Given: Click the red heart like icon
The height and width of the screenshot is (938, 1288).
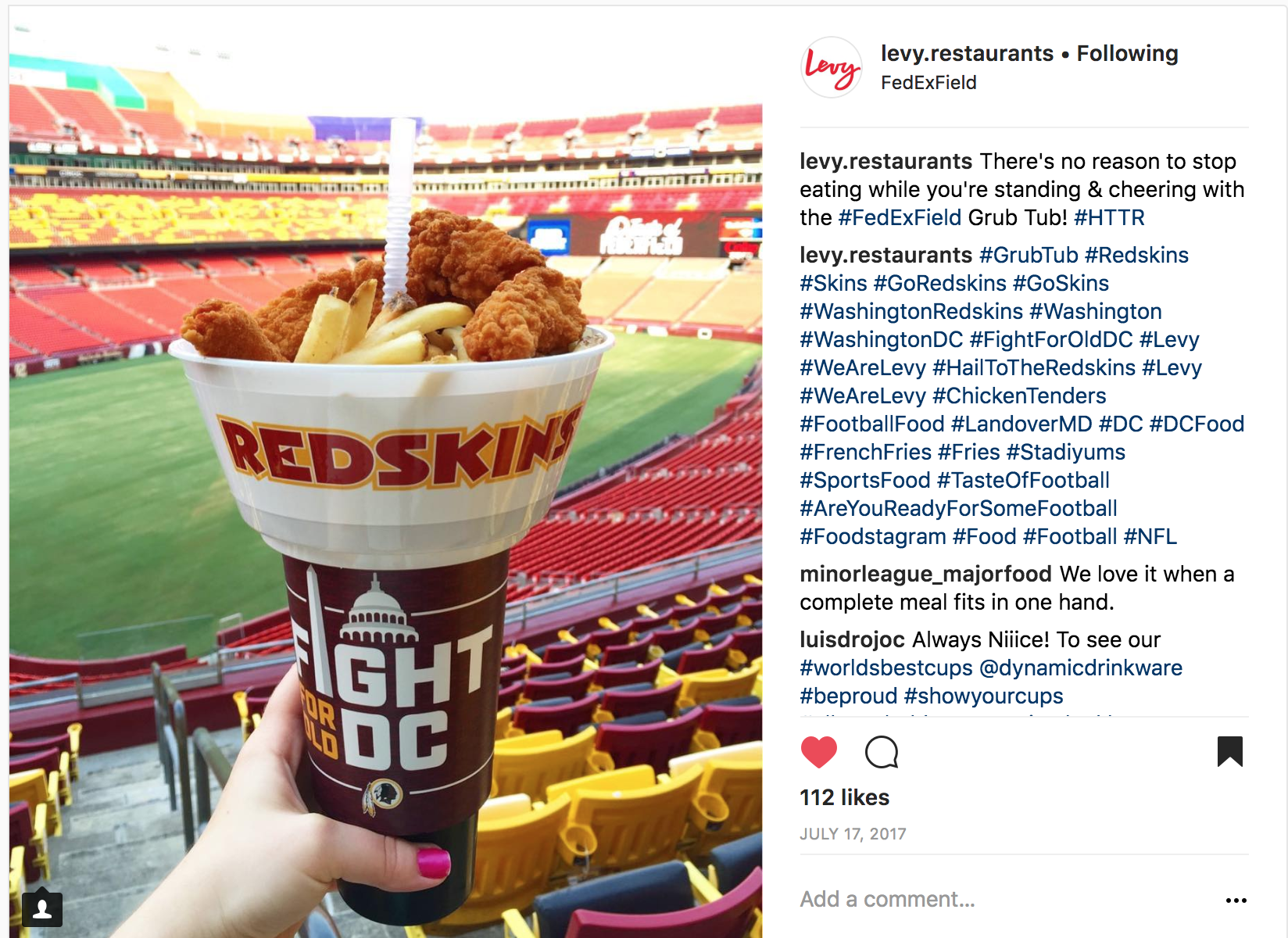Looking at the screenshot, I should pyautogui.click(x=818, y=752).
